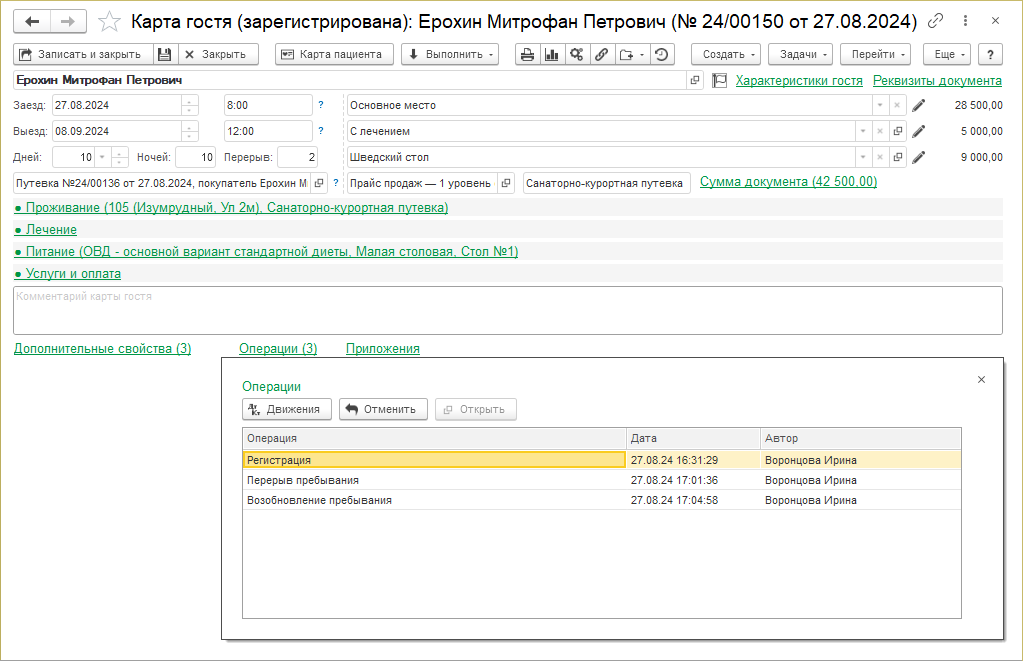Viewport: 1023px width, 661px height.
Task: Click into the Комментарий карты гостя field
Action: [x=507, y=310]
